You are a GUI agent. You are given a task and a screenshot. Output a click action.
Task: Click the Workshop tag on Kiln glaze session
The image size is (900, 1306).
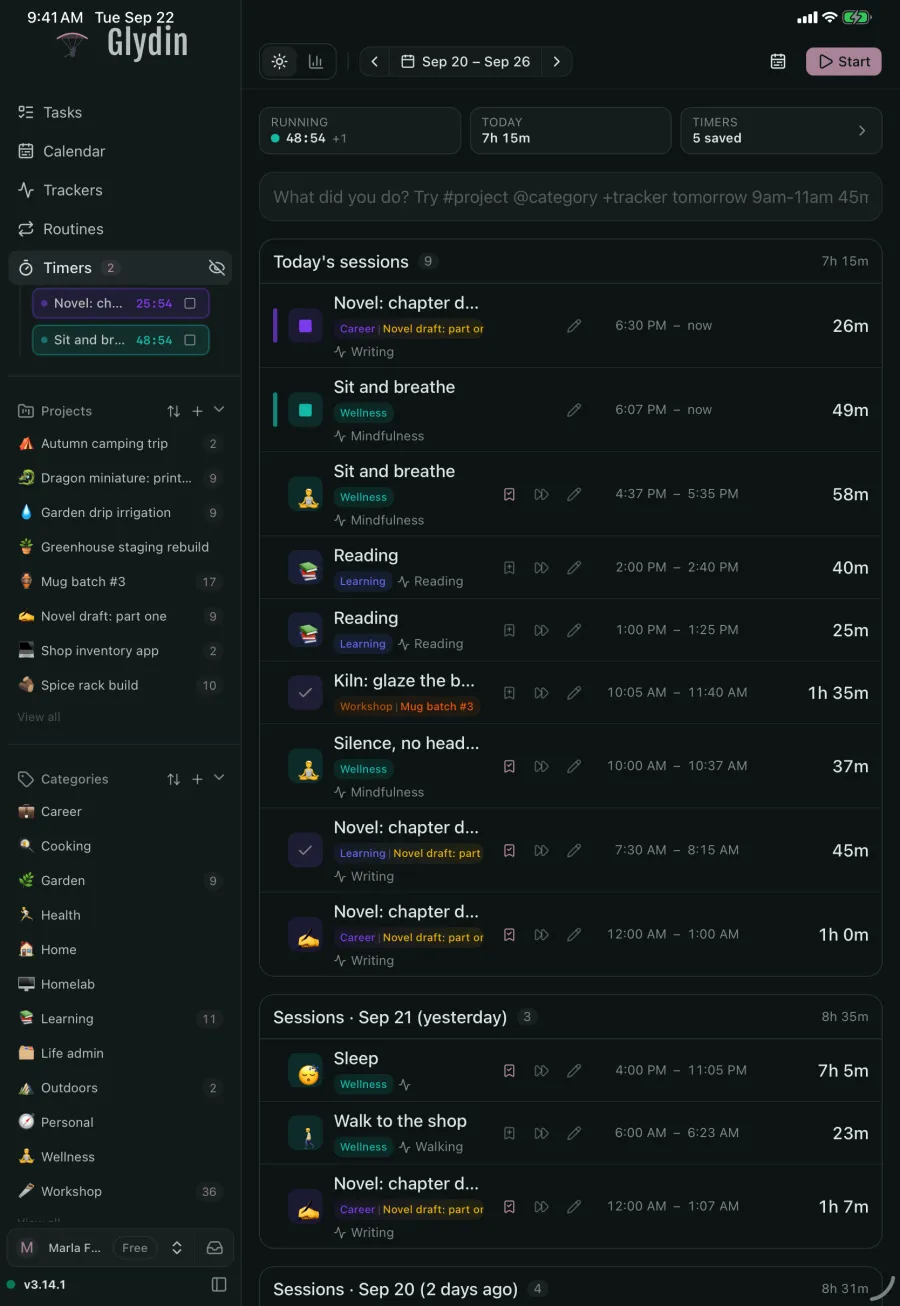366,706
